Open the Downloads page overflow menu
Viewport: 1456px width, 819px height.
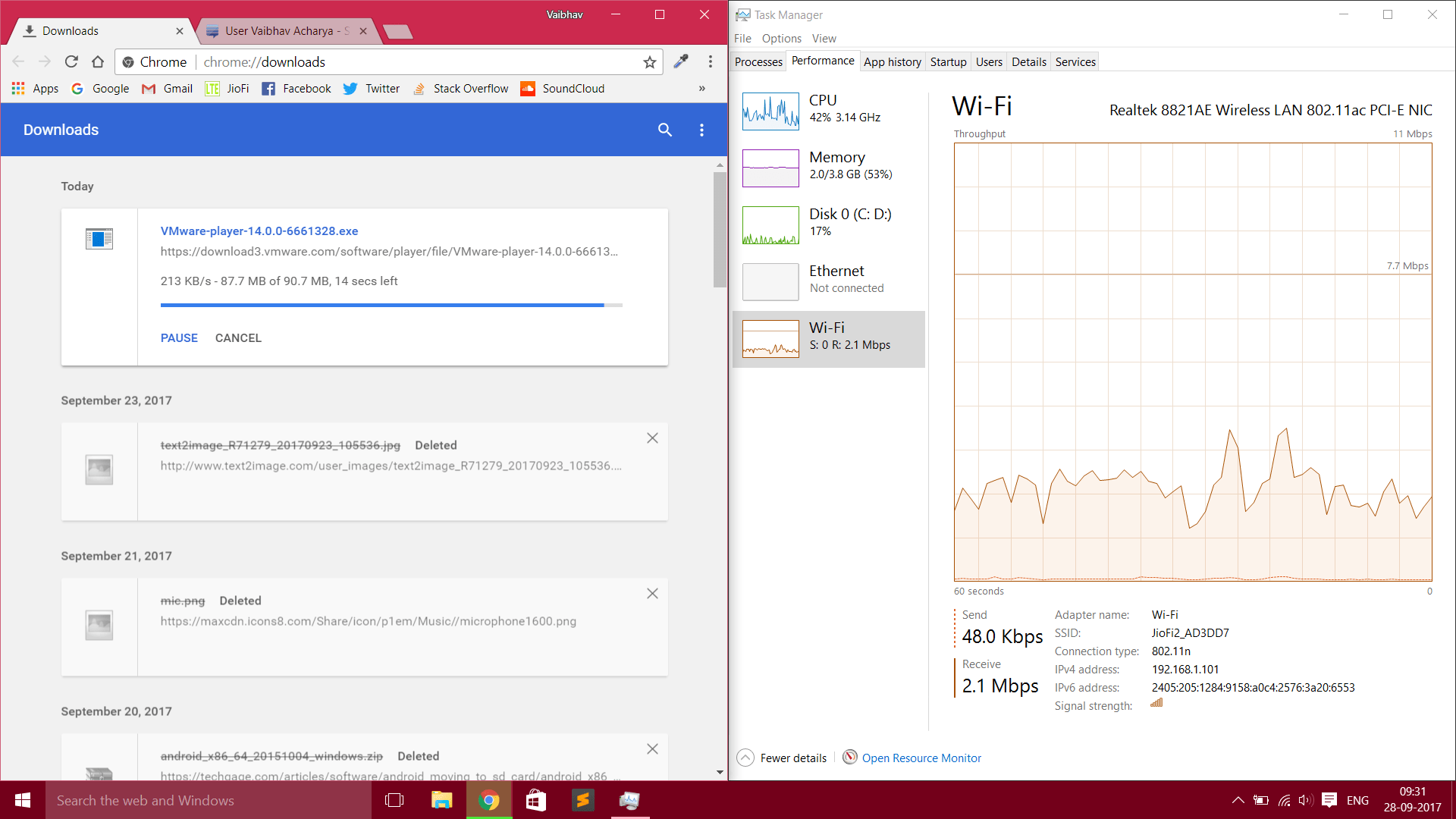pyautogui.click(x=701, y=130)
